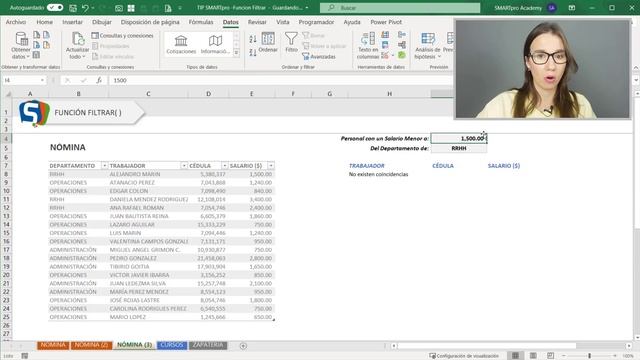The height and width of the screenshot is (360, 640).
Task: Click the Relaciones icon
Action: click(402, 45)
